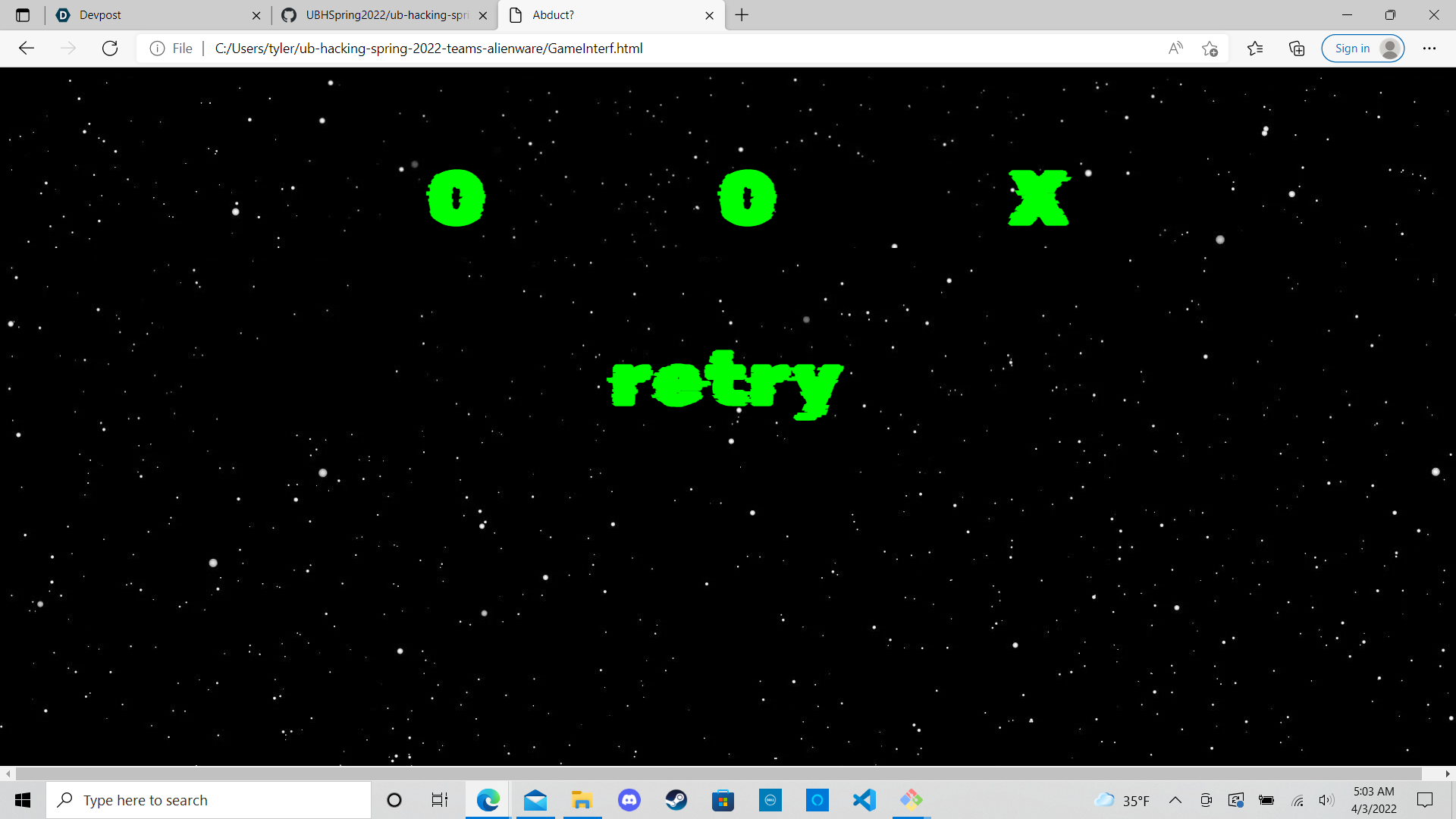Click the horizontal scrollbar at bottom
Image resolution: width=1456 pixels, height=819 pixels.
coord(718,773)
